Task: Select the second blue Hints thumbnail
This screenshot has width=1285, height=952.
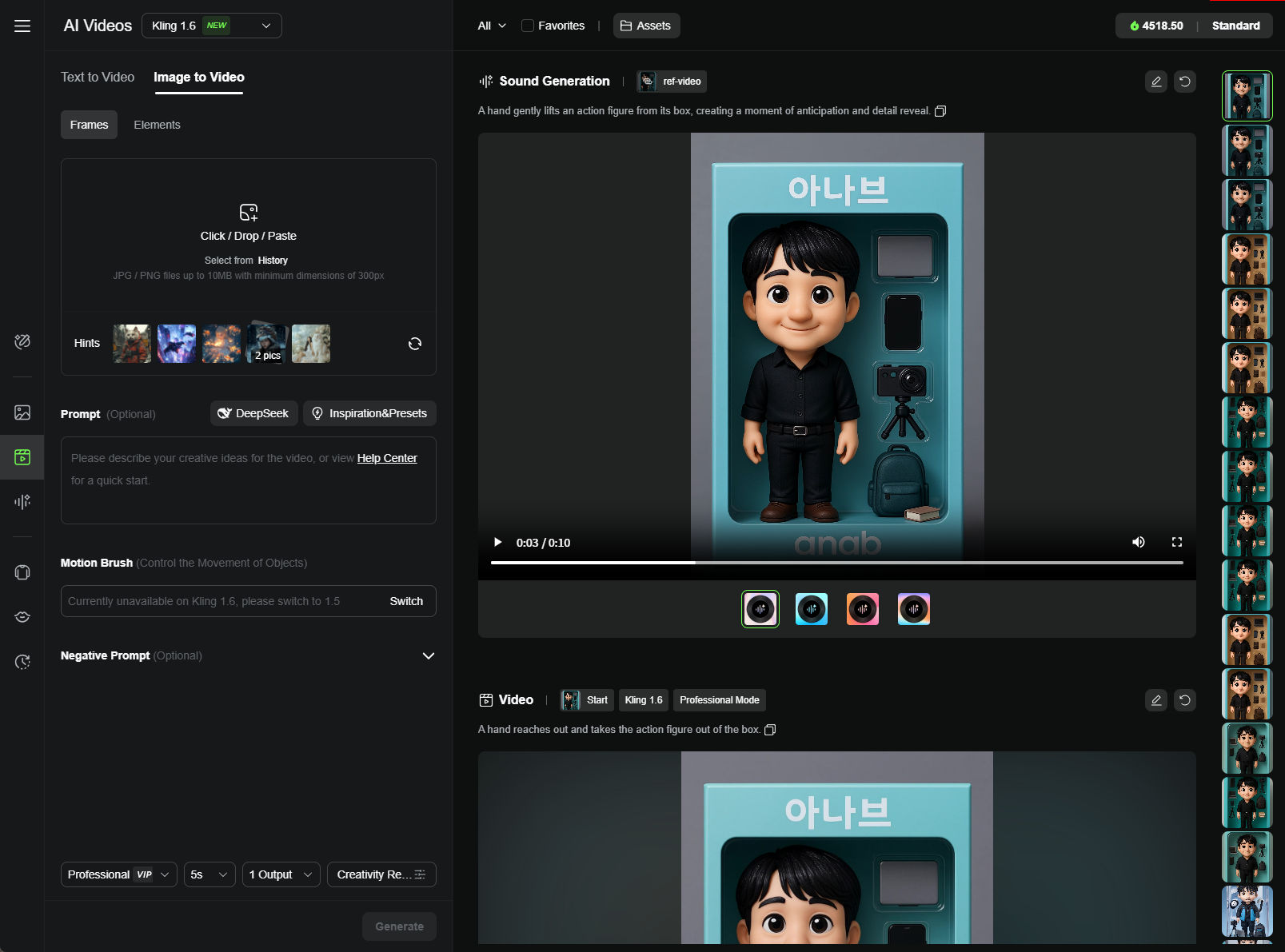Action: click(177, 344)
